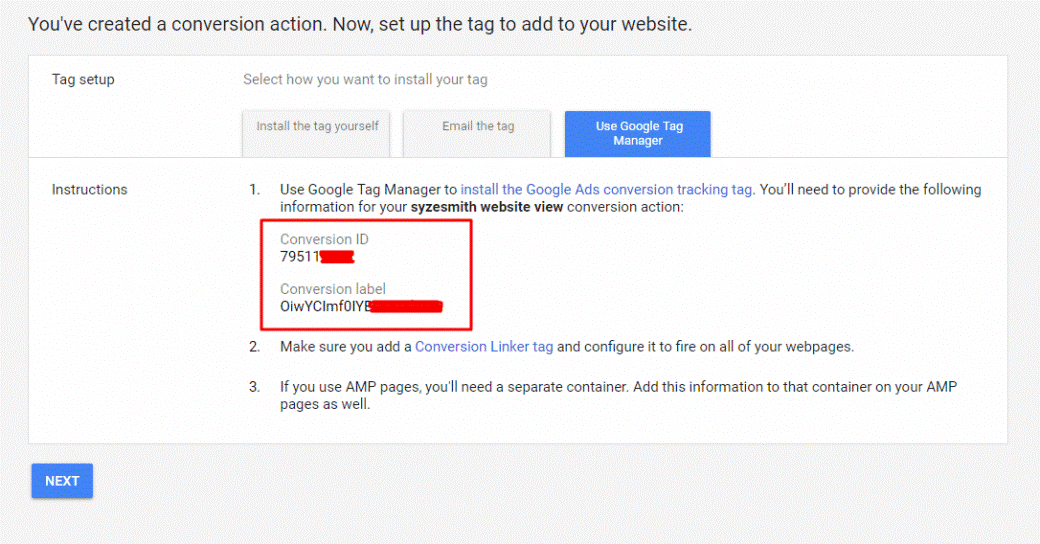The height and width of the screenshot is (544, 1040).
Task: Click the Conversion ID value starting 79511
Action: 317,257
